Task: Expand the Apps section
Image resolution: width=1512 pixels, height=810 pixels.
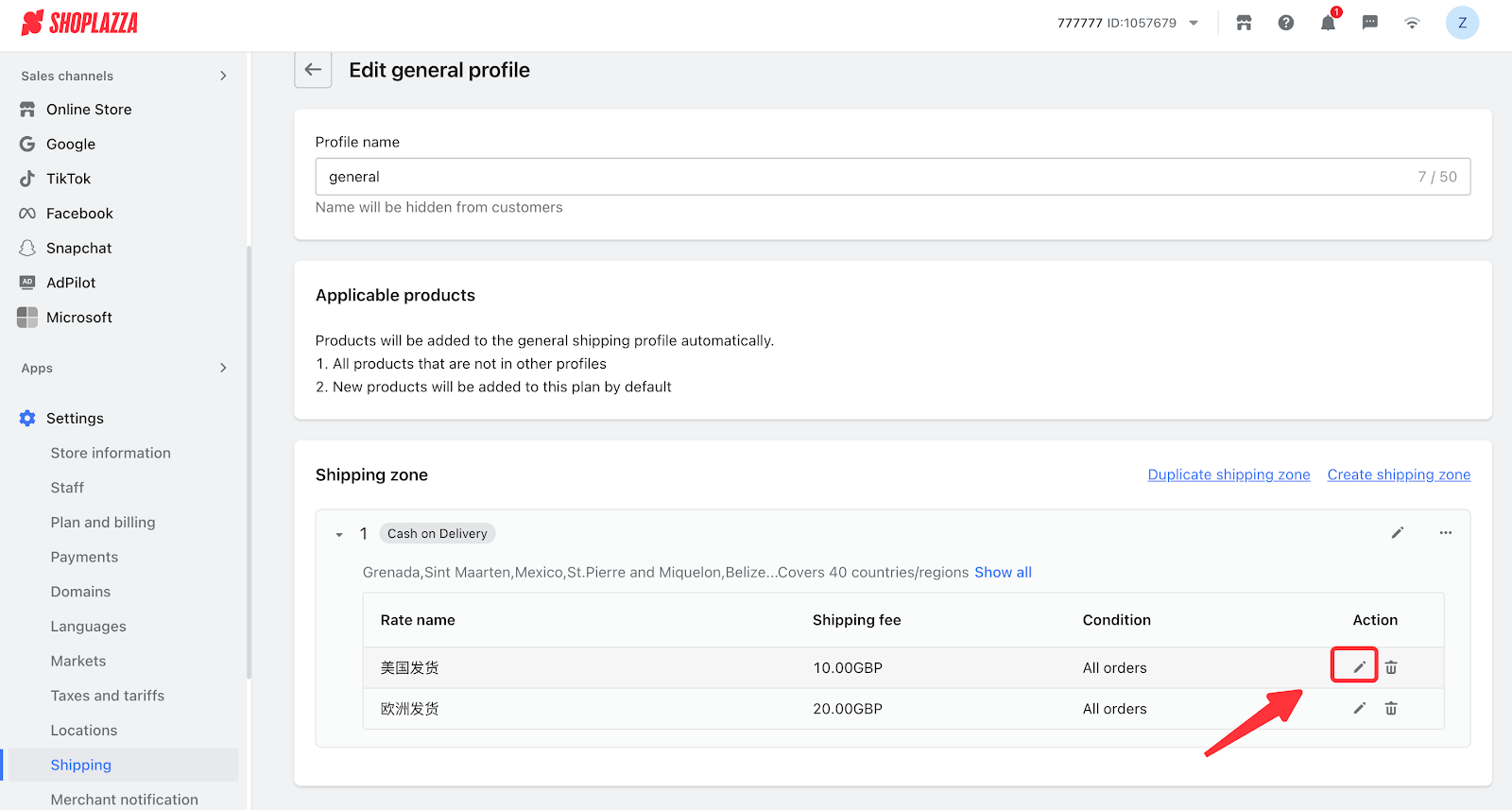Action: 223,368
